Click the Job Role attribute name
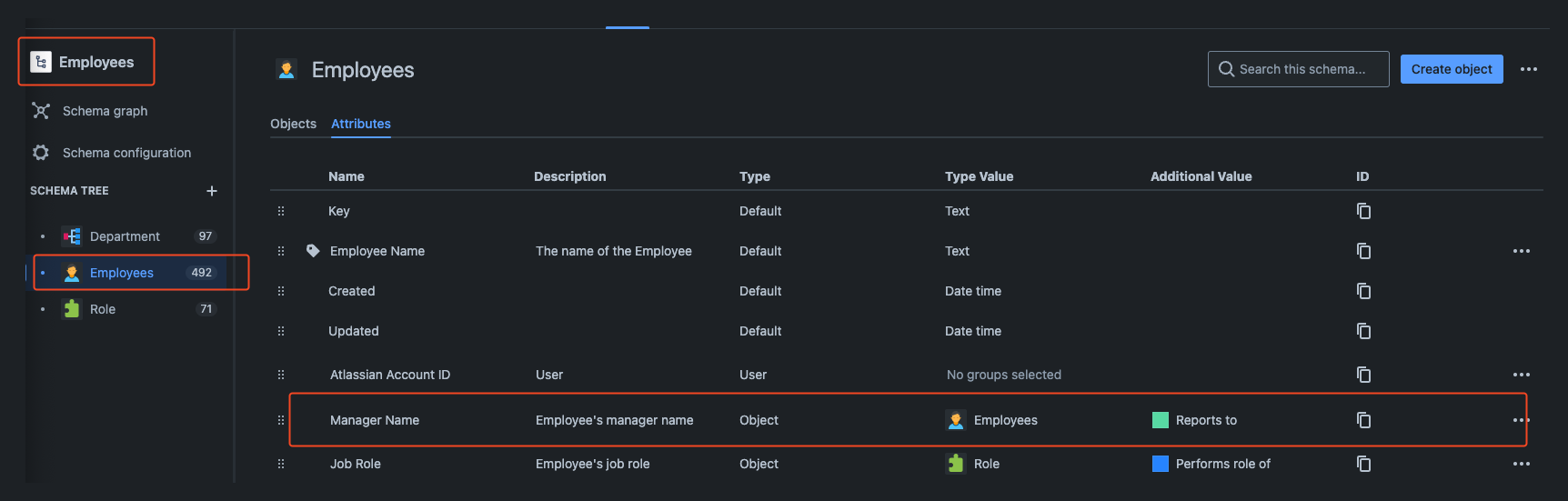1568x501 pixels. [356, 464]
